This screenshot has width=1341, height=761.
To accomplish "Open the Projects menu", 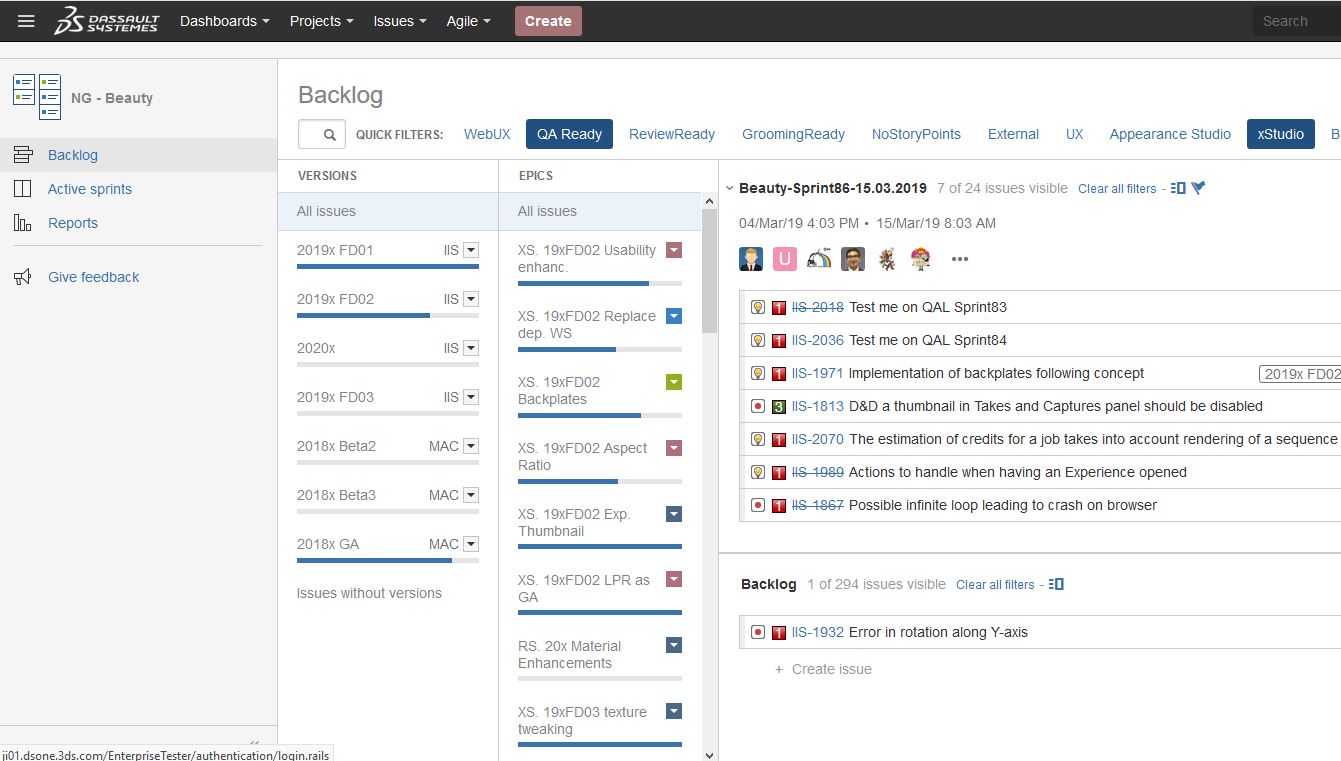I will 320,20.
